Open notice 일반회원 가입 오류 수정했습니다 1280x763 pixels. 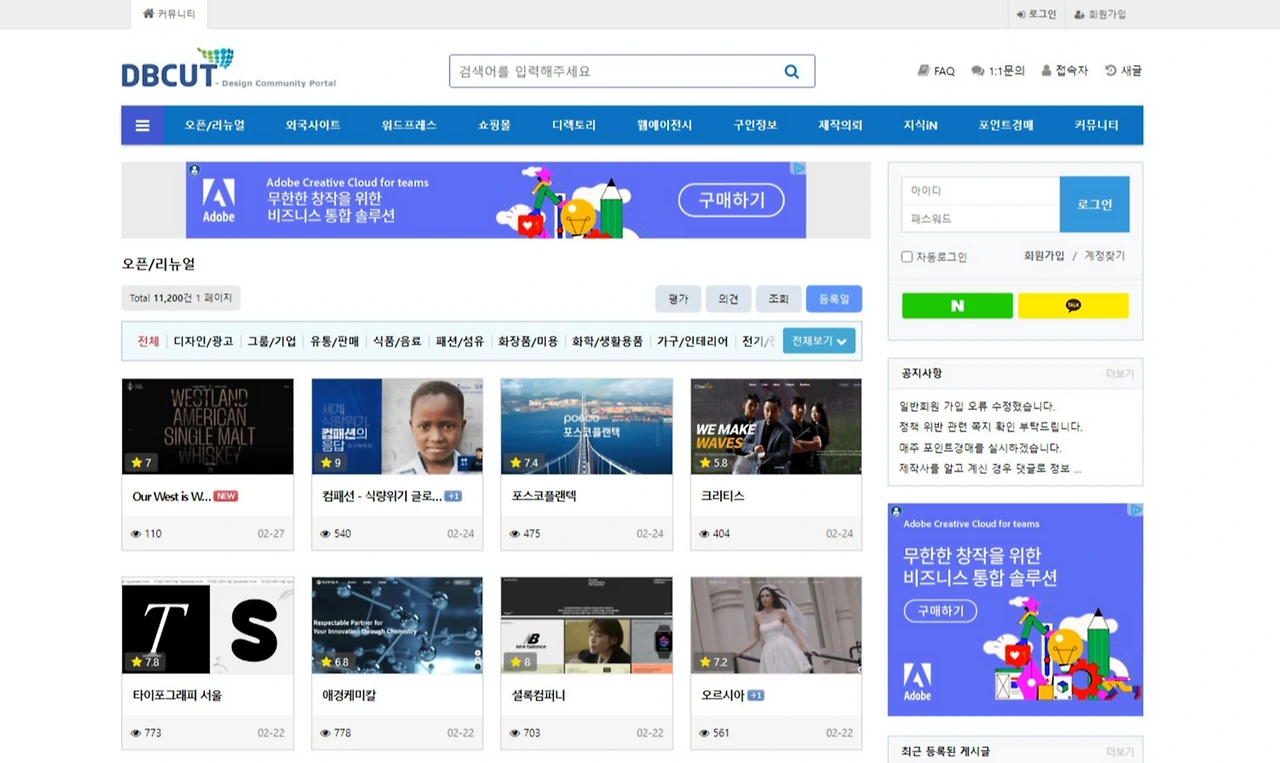(x=977, y=406)
